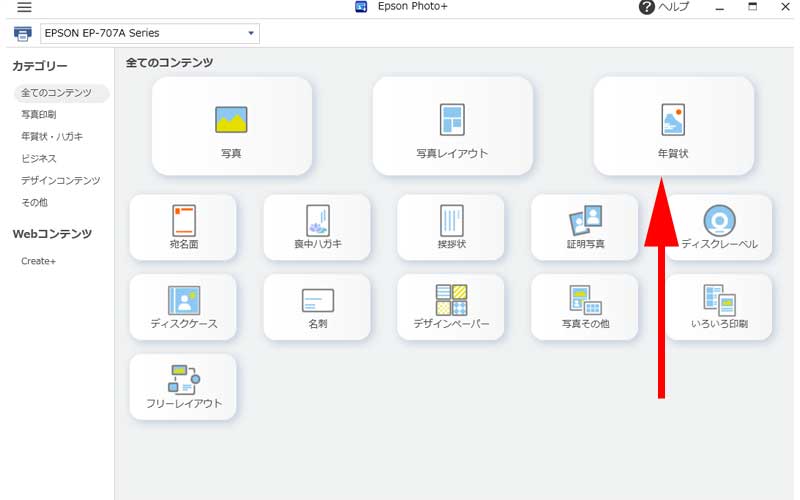The width and height of the screenshot is (800, 500).
Task: Click the printer icon beside printer selector
Action: pos(22,34)
